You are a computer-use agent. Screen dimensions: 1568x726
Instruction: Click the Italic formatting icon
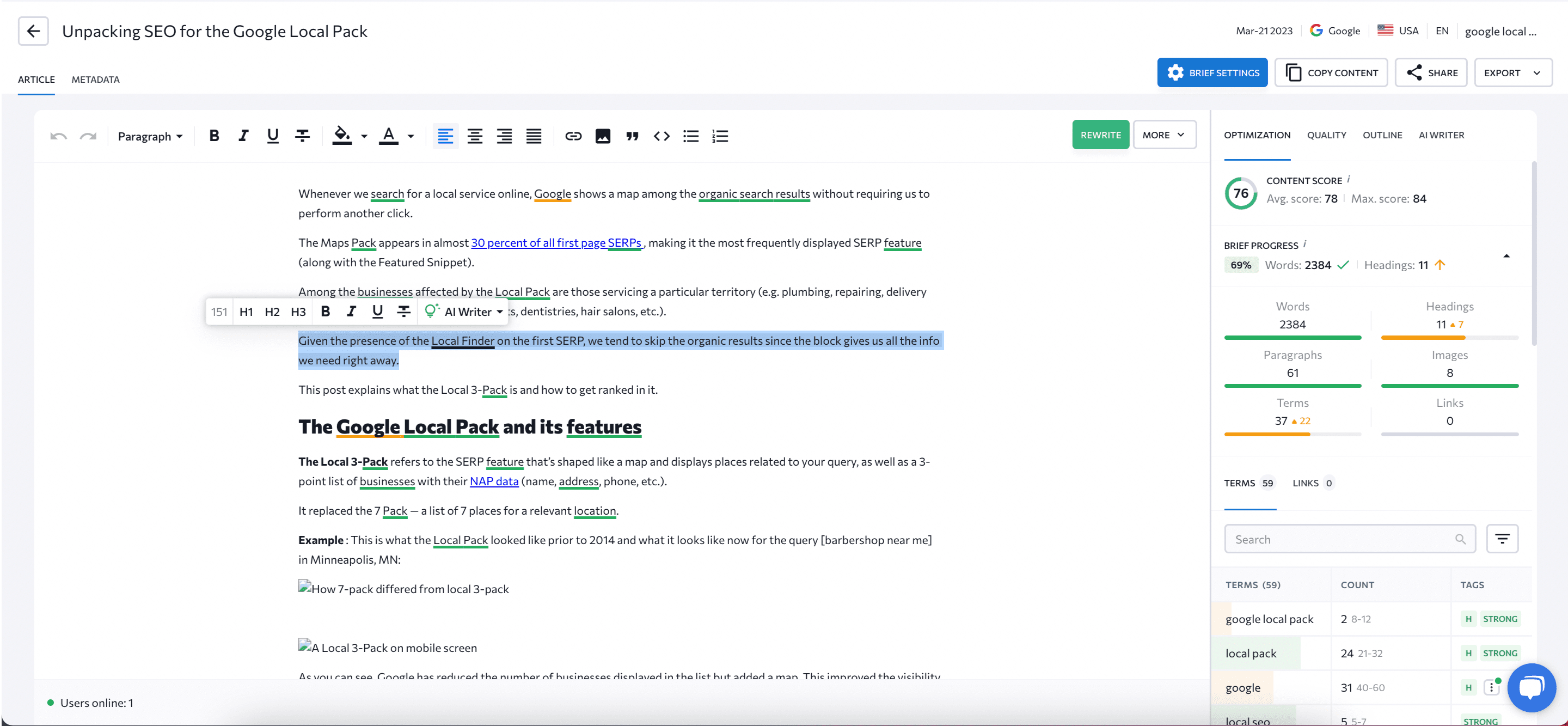pos(242,135)
